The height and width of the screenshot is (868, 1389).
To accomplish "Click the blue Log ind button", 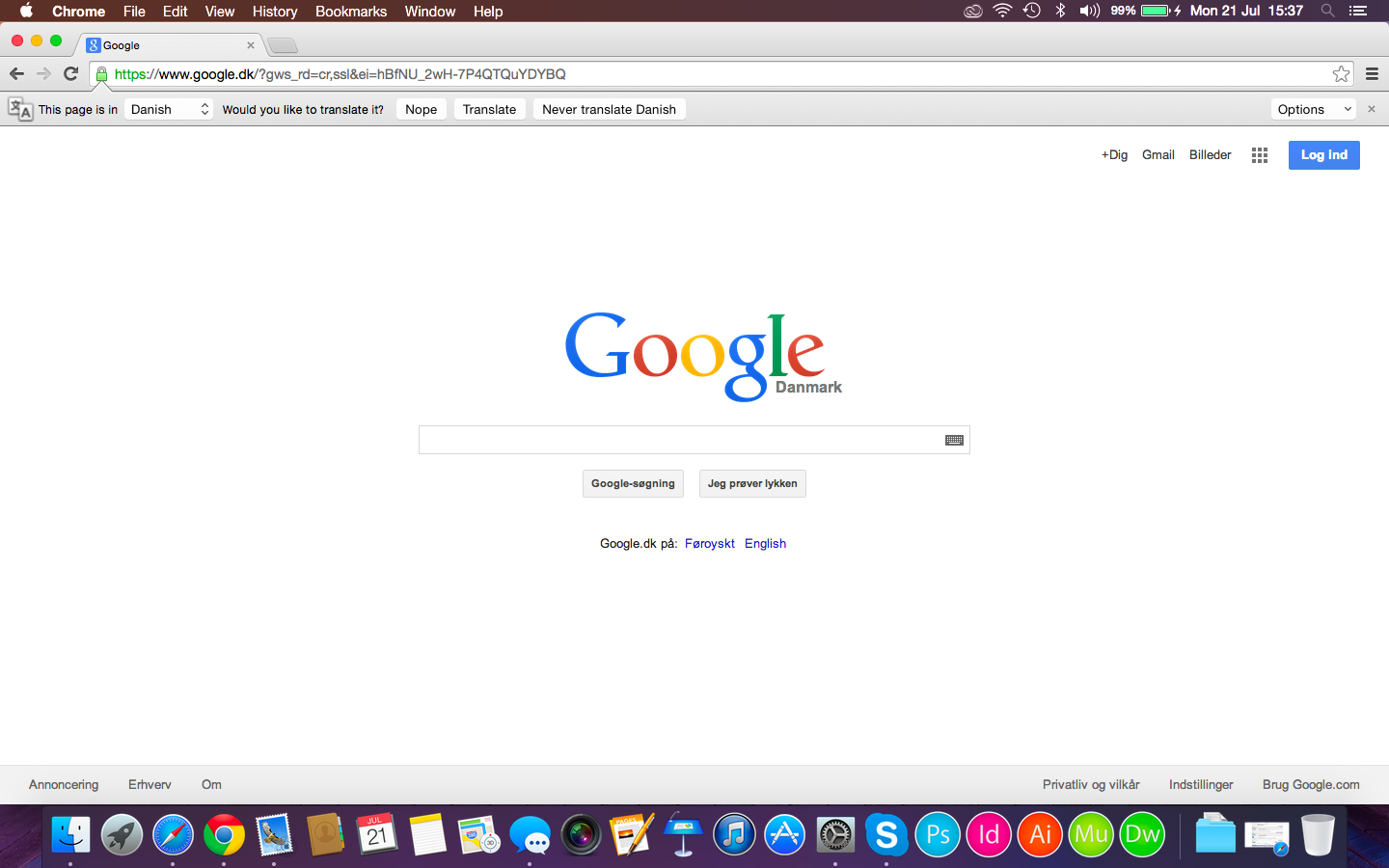I will coord(1324,155).
